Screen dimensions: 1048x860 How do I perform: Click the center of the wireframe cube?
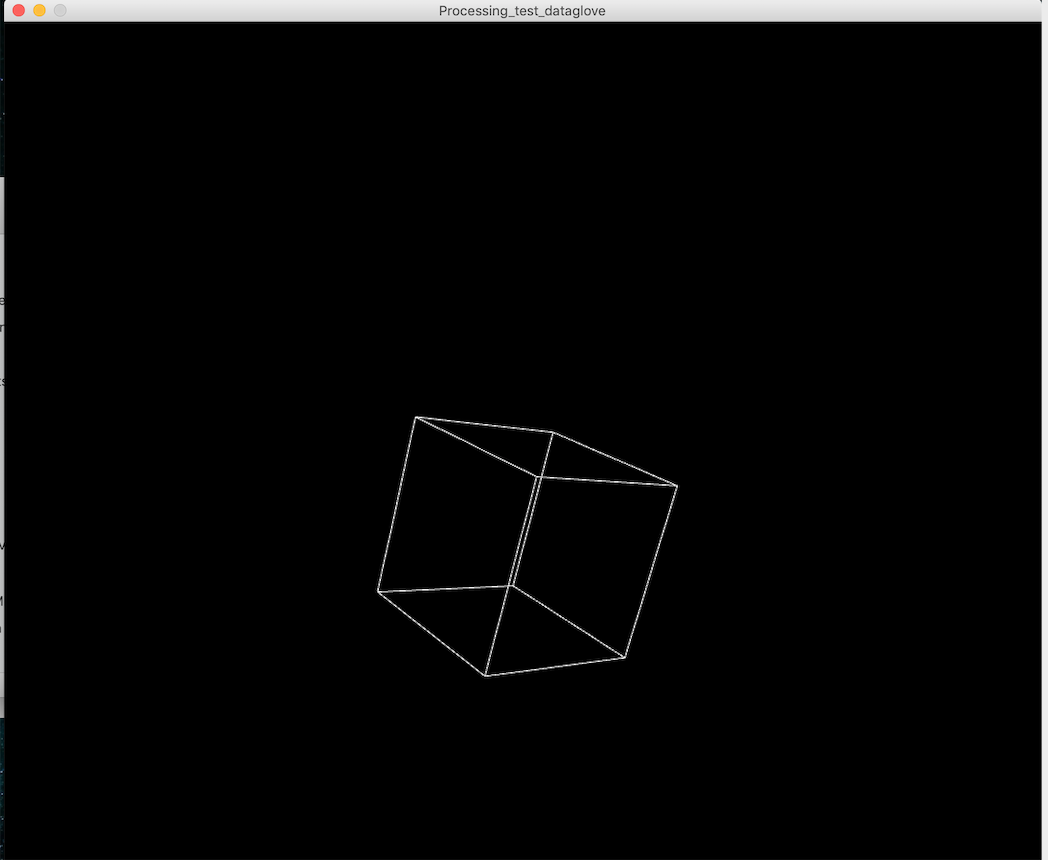[x=525, y=545]
